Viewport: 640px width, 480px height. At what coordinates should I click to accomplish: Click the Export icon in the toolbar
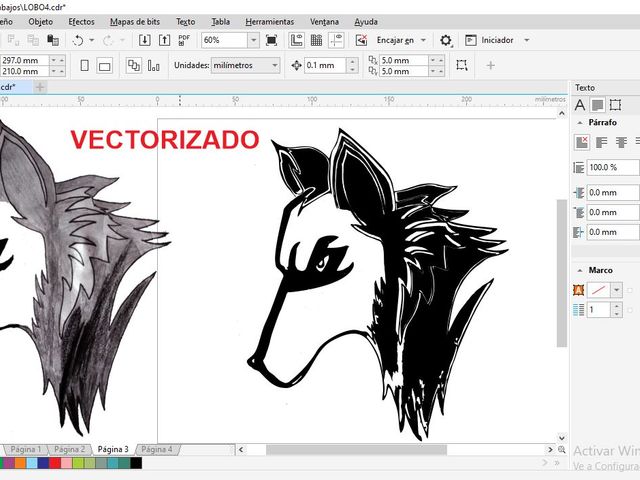click(x=165, y=40)
